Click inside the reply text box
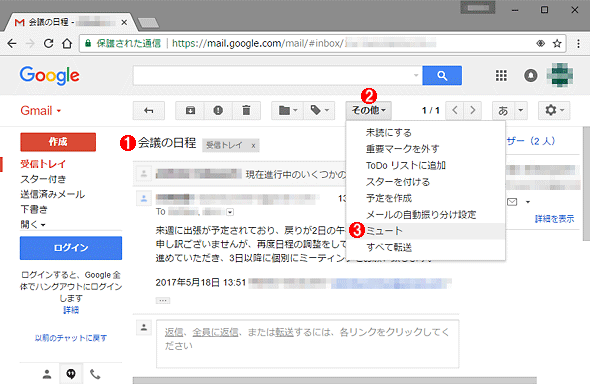The image size is (590, 384). [307, 344]
